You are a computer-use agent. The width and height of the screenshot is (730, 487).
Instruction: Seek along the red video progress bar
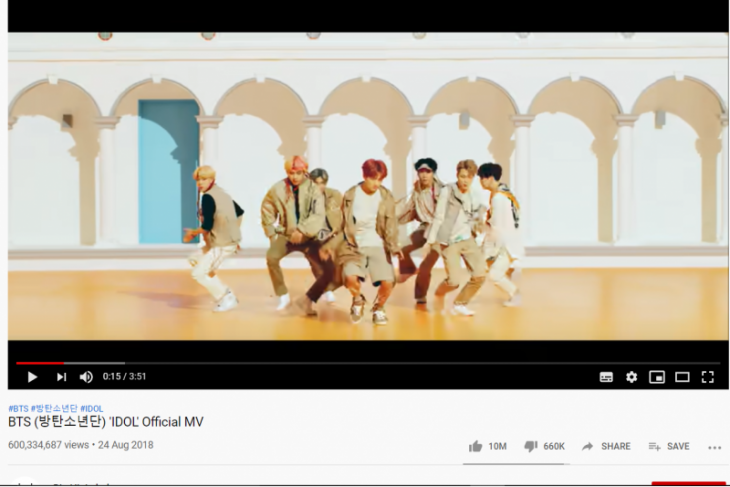368,363
